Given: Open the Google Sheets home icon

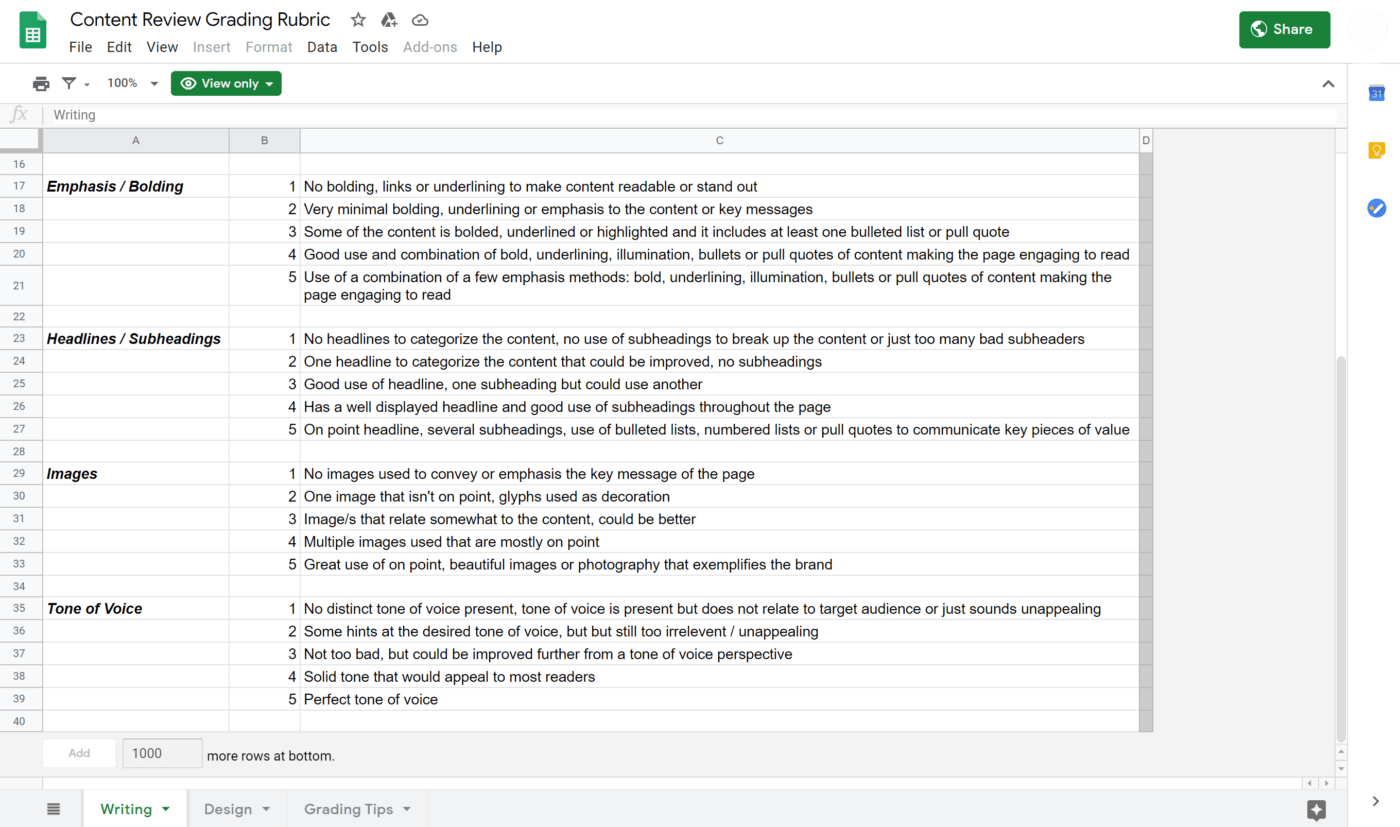Looking at the screenshot, I should (x=33, y=31).
